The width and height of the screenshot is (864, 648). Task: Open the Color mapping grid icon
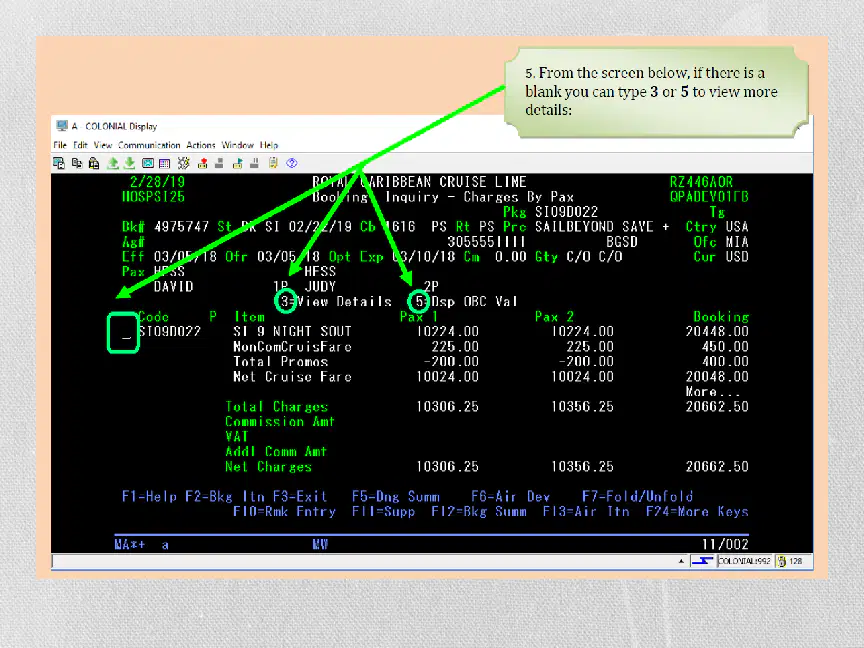(164, 163)
